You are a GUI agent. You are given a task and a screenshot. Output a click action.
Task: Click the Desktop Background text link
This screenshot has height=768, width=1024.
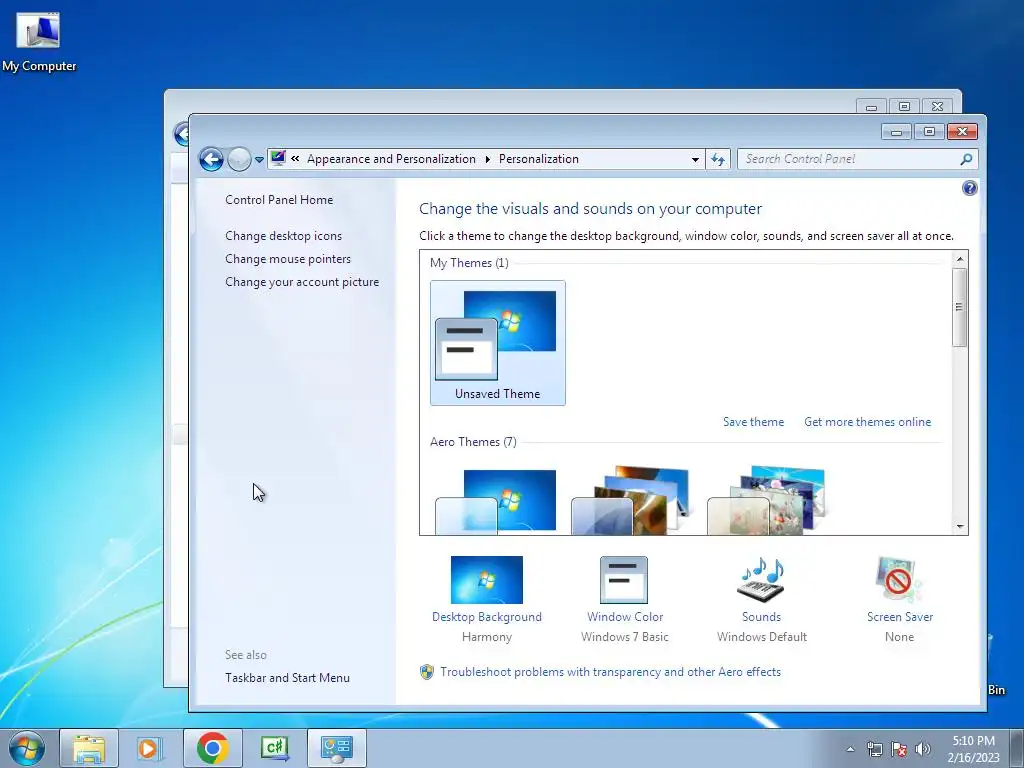pos(487,617)
